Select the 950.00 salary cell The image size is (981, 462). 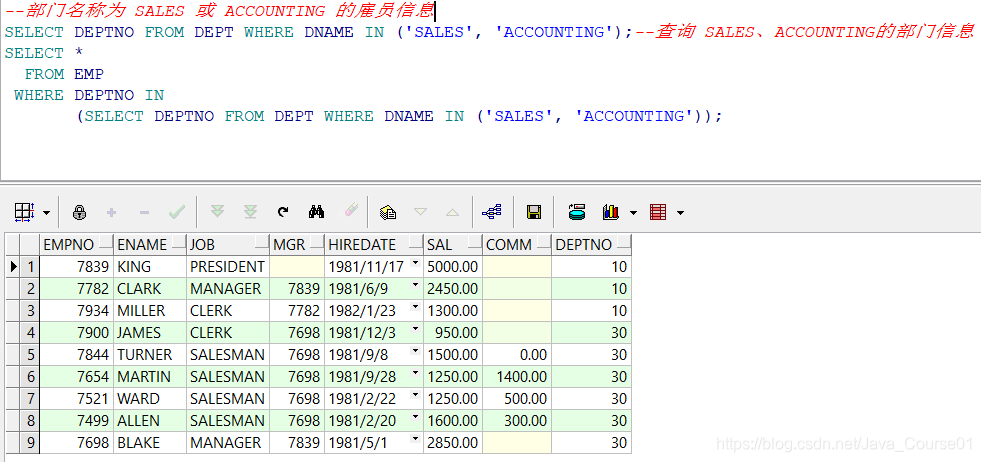pos(453,332)
